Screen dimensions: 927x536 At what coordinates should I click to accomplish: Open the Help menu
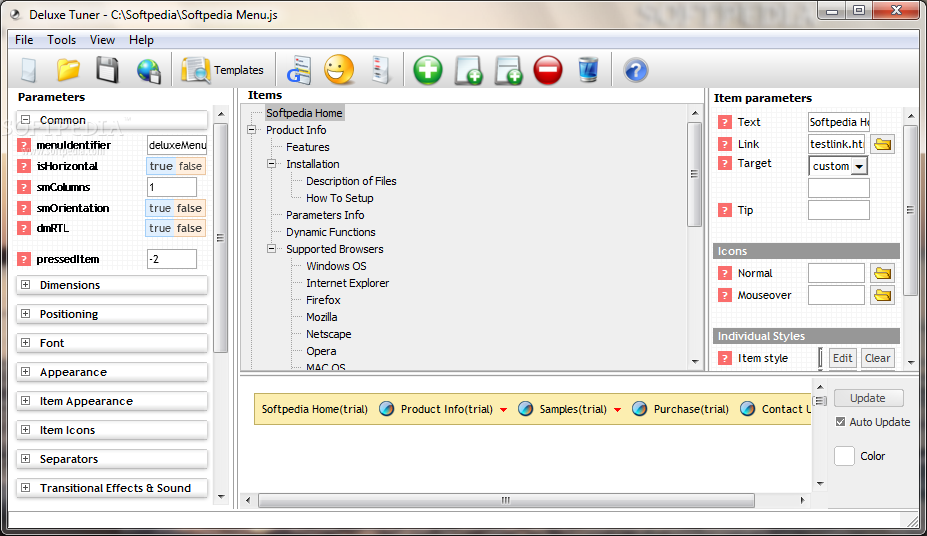tap(141, 40)
